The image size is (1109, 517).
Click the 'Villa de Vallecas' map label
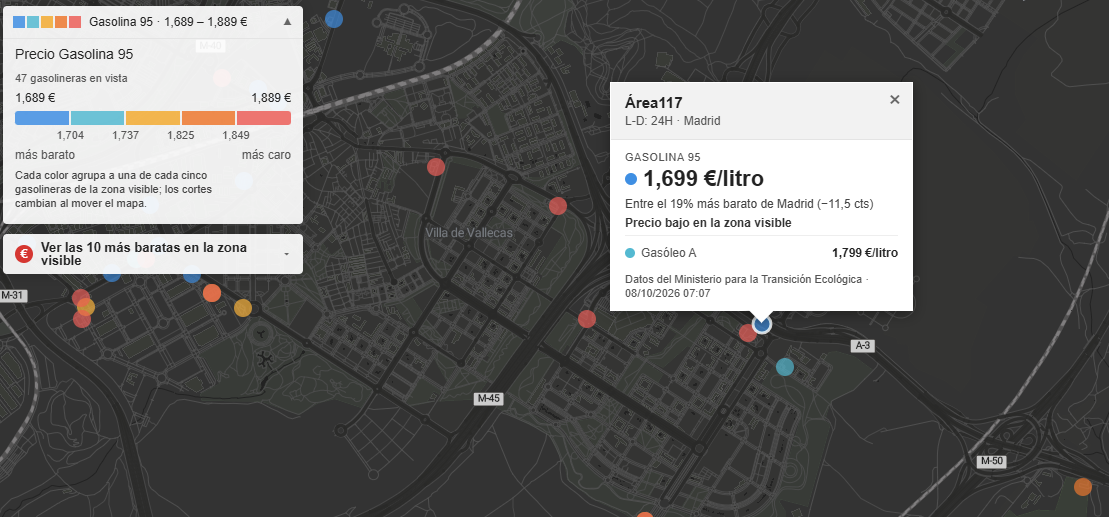click(469, 233)
